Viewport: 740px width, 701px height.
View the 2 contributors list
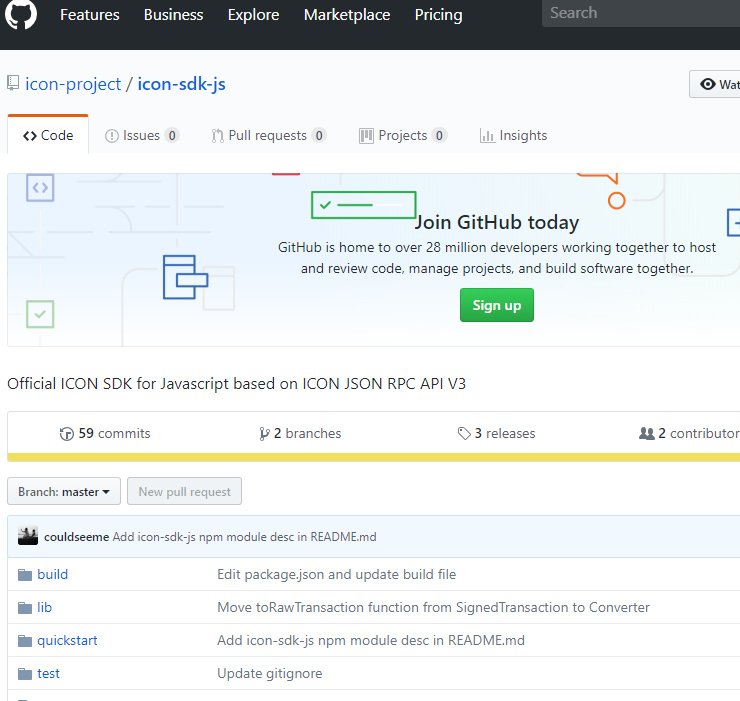[689, 433]
